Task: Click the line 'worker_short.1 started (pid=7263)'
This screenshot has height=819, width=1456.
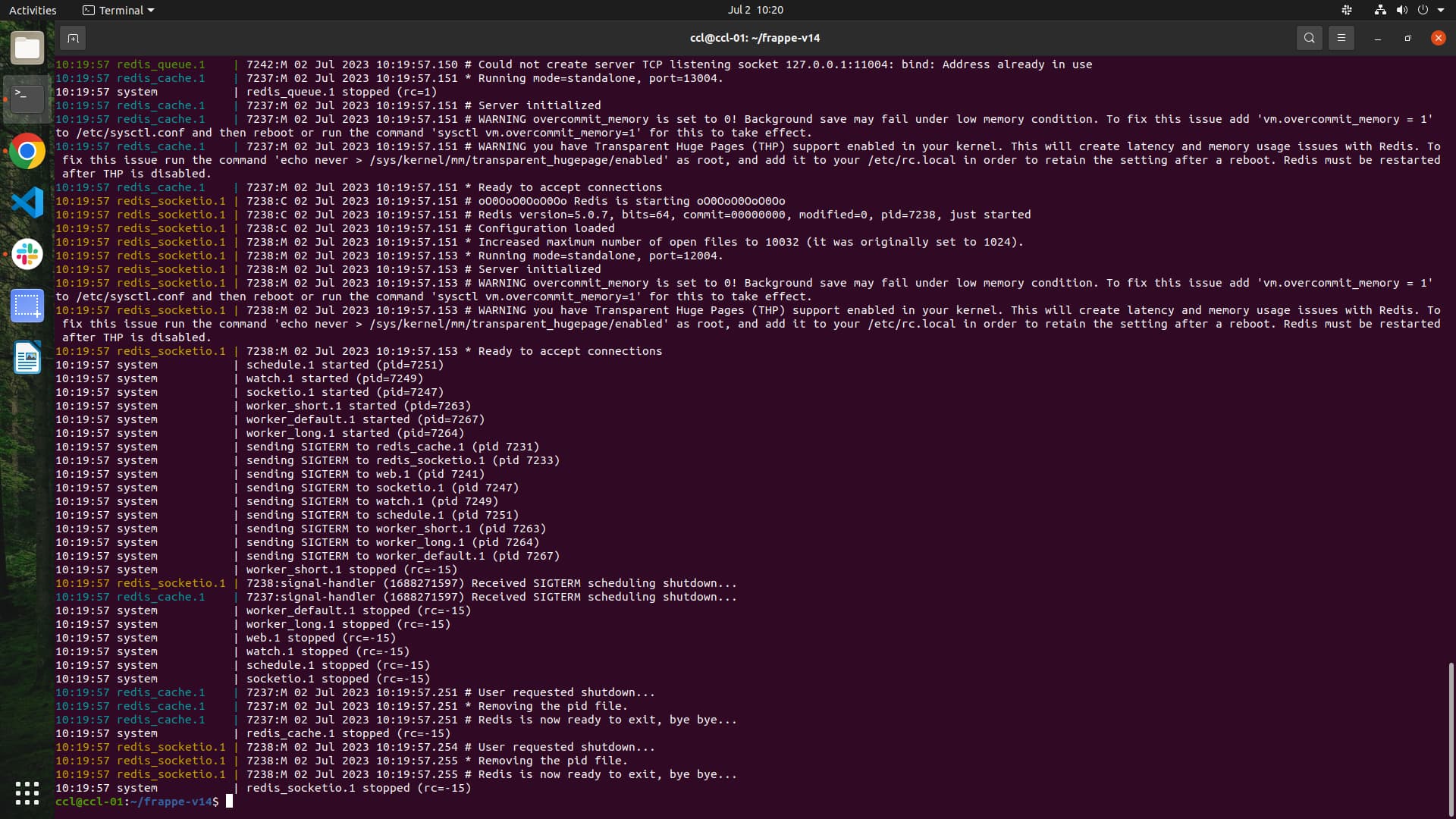Action: pyautogui.click(x=359, y=406)
